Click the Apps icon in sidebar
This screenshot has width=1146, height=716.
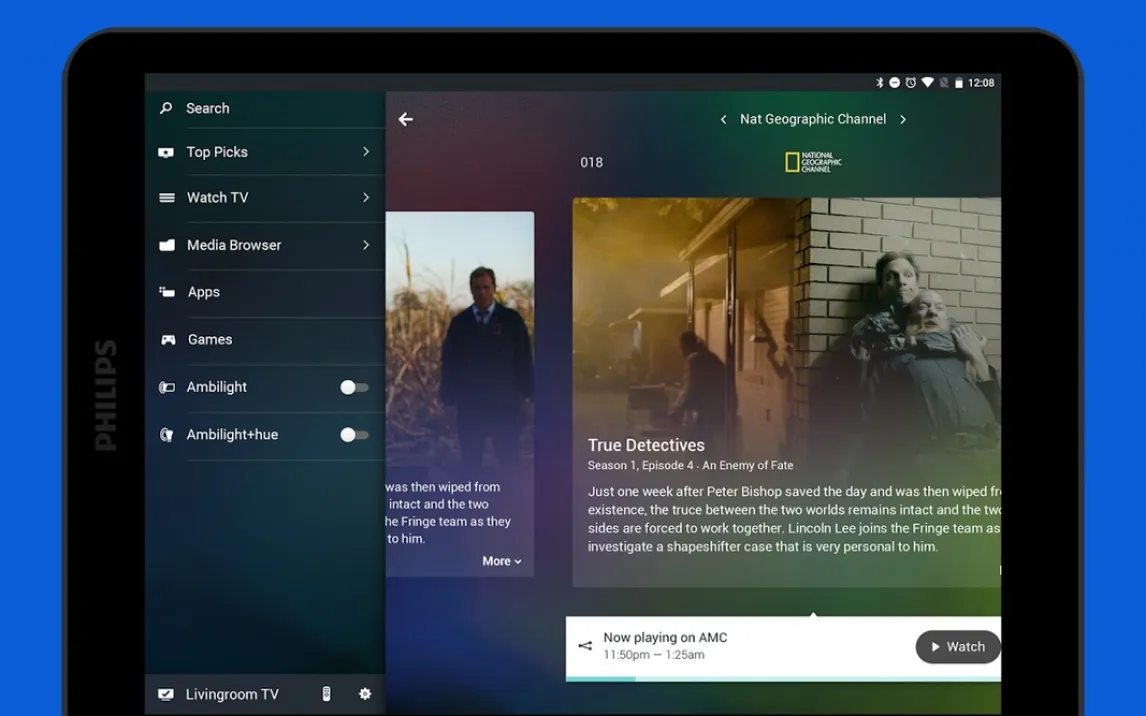coord(167,292)
